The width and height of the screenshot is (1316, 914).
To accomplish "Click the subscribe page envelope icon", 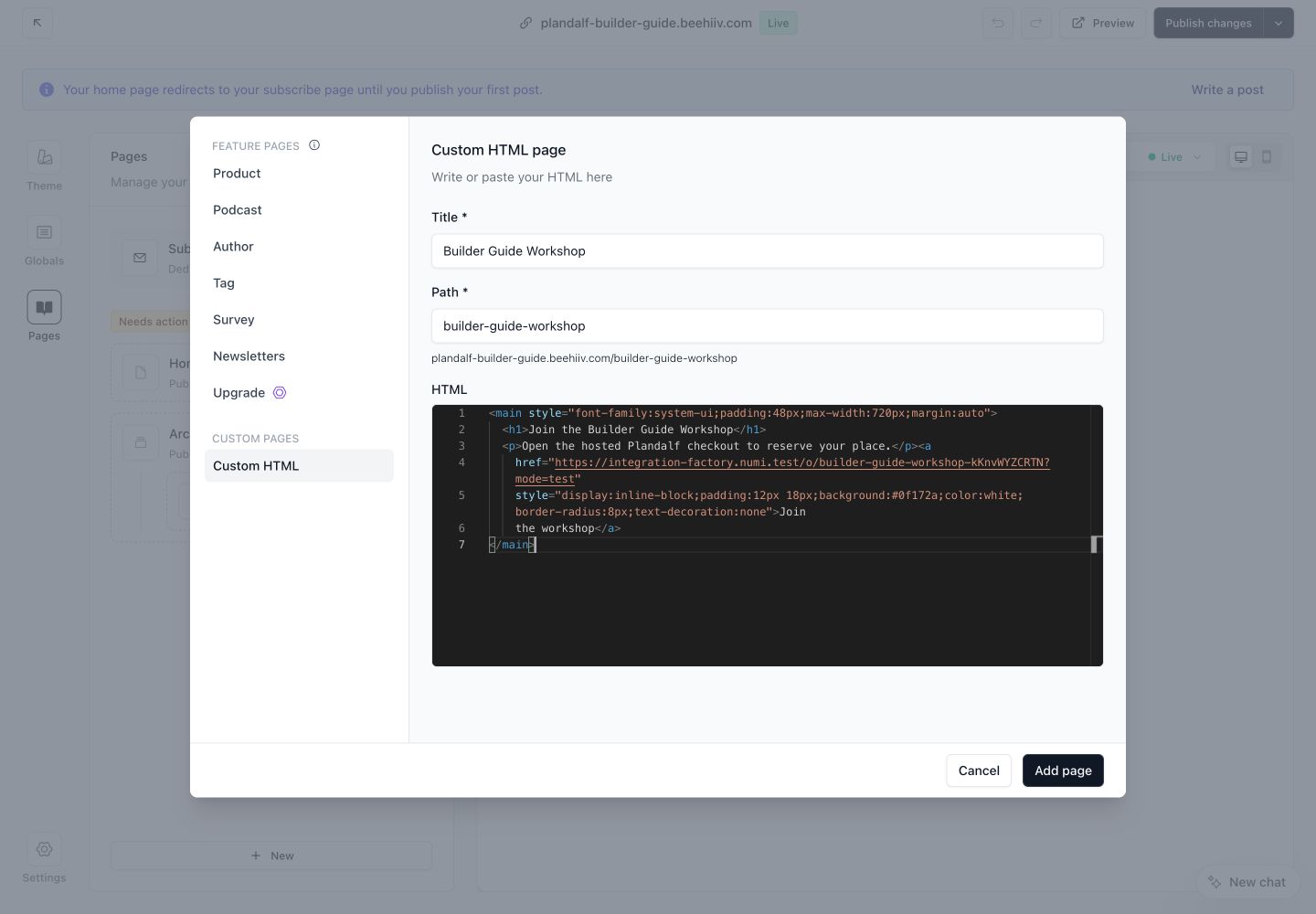I will click(140, 258).
